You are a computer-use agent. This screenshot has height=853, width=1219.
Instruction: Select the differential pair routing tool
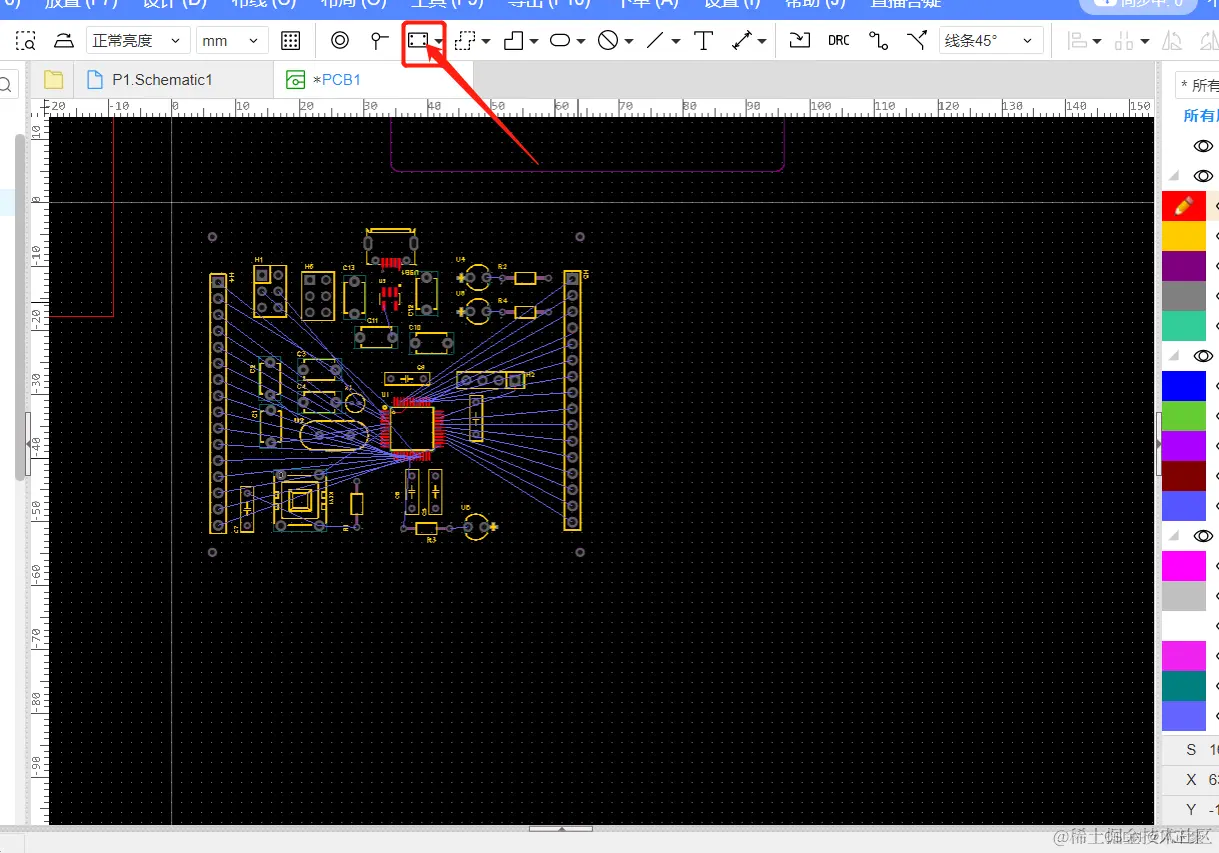point(916,41)
